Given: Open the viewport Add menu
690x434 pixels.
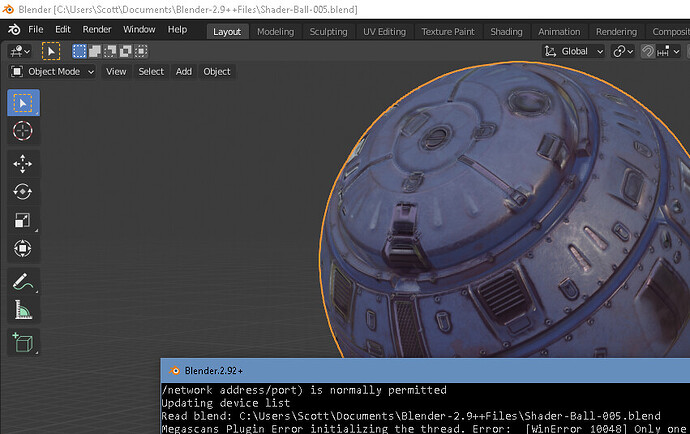Looking at the screenshot, I should pyautogui.click(x=184, y=72).
